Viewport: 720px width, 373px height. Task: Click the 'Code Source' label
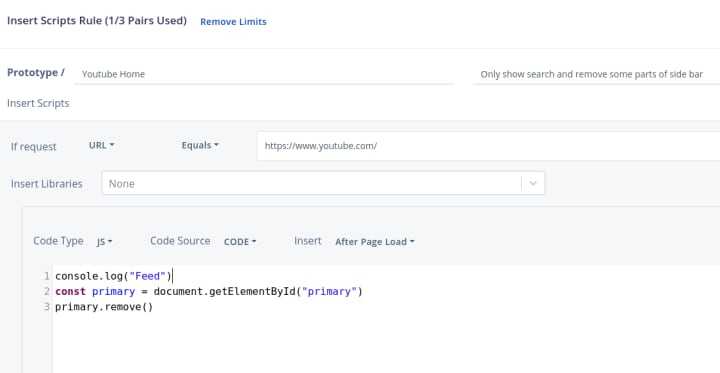coord(180,241)
